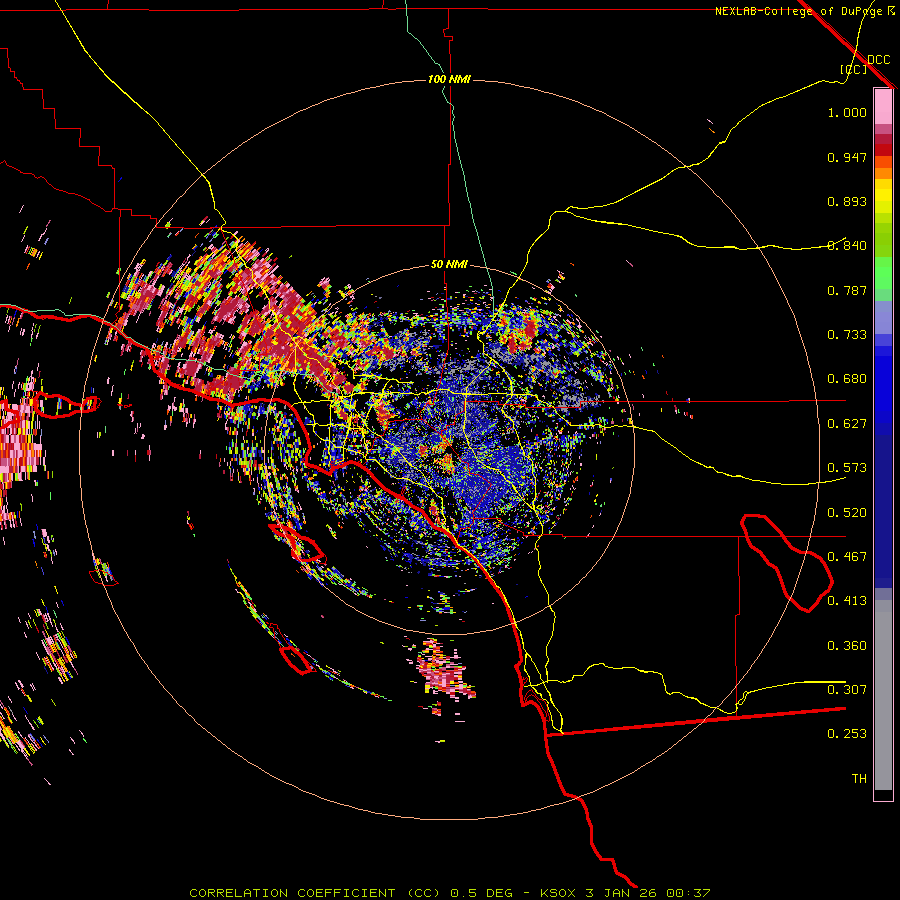This screenshot has width=900, height=900.
Task: Click the TH threshold label
Action: tap(859, 779)
